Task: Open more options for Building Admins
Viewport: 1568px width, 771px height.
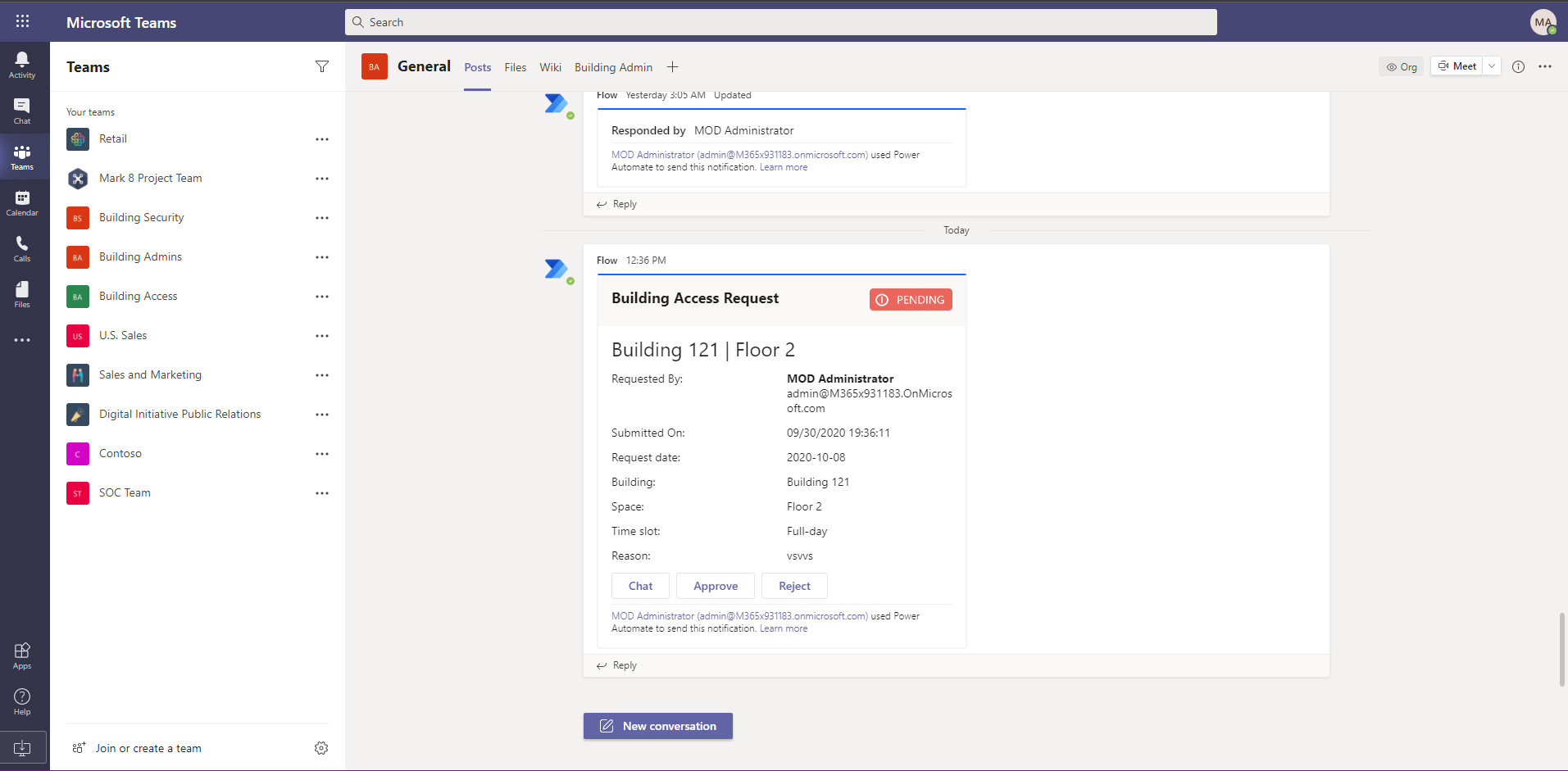Action: coord(322,257)
